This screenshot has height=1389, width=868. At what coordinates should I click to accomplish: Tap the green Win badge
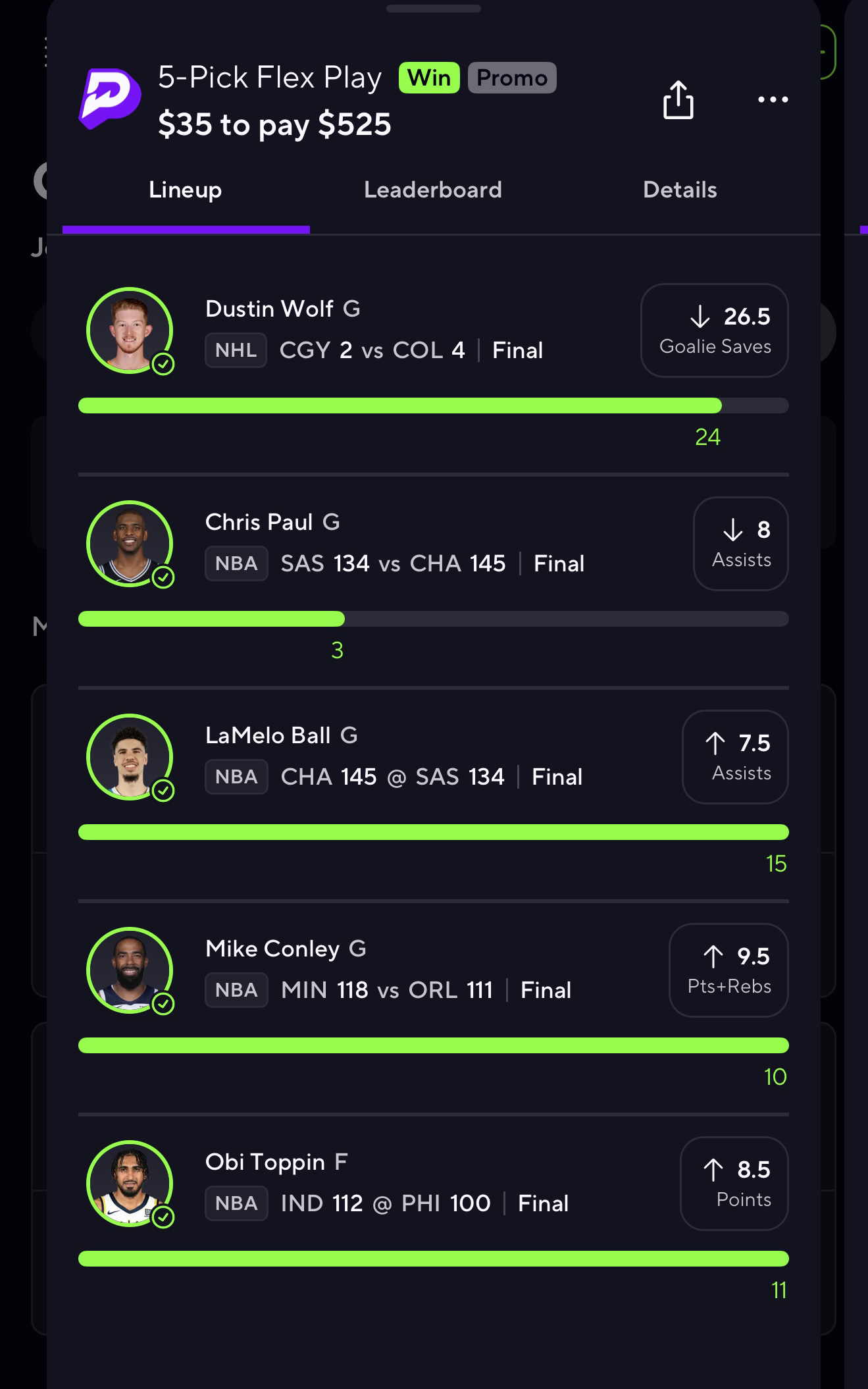429,78
